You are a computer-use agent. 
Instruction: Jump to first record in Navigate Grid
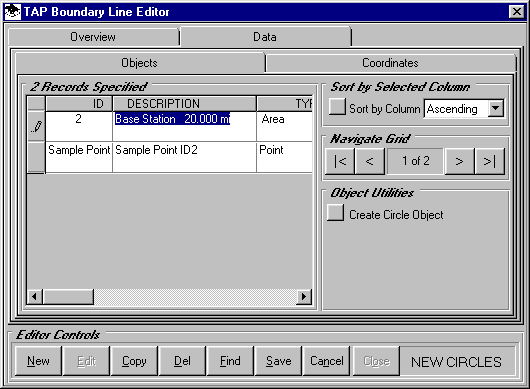point(340,161)
